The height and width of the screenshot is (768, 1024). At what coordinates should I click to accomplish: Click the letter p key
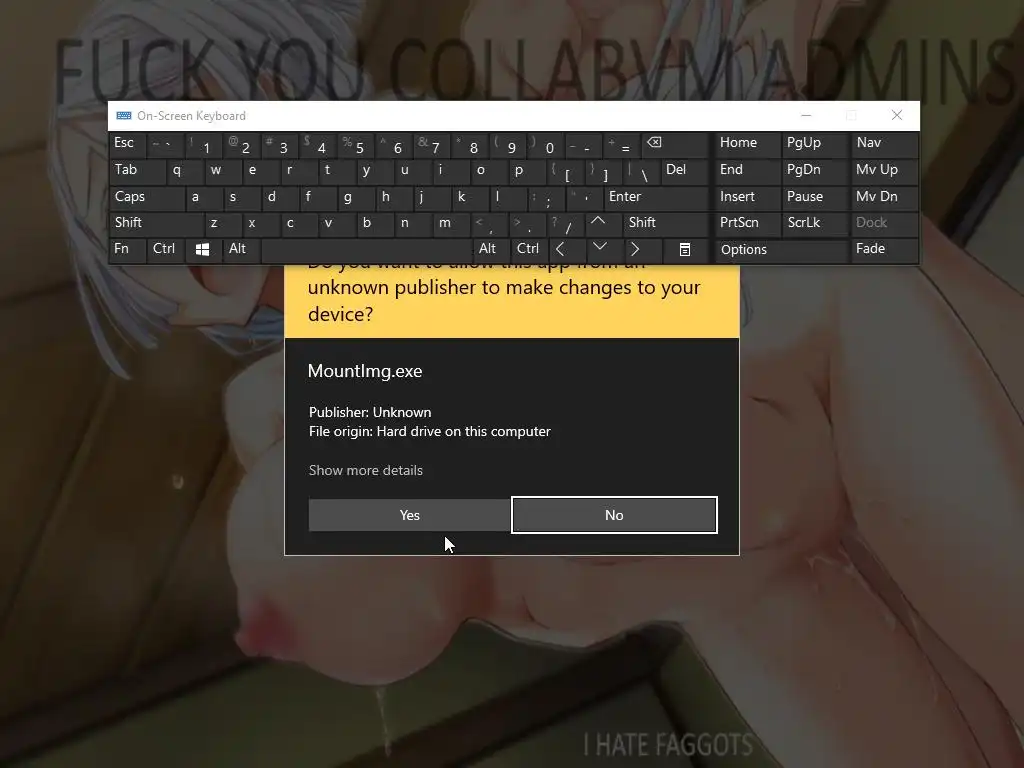click(526, 170)
